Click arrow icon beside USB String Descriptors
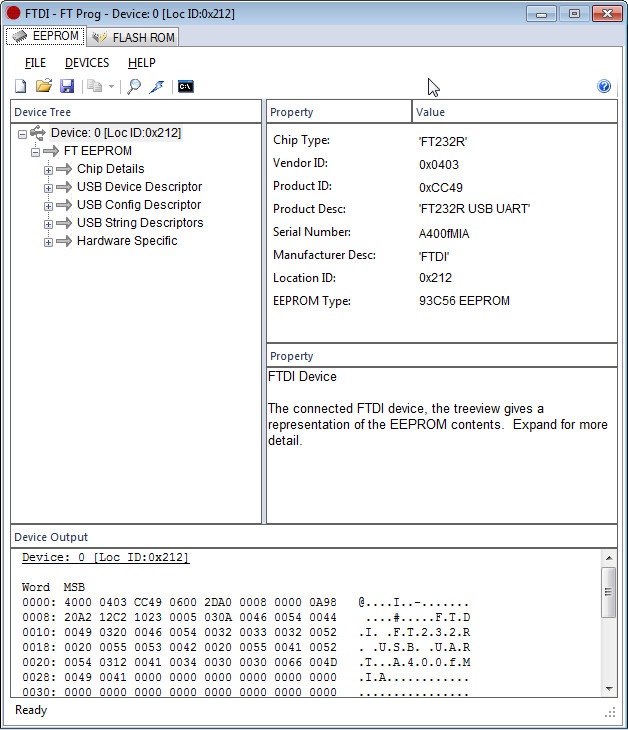Viewport: 628px width, 730px height. (64, 223)
